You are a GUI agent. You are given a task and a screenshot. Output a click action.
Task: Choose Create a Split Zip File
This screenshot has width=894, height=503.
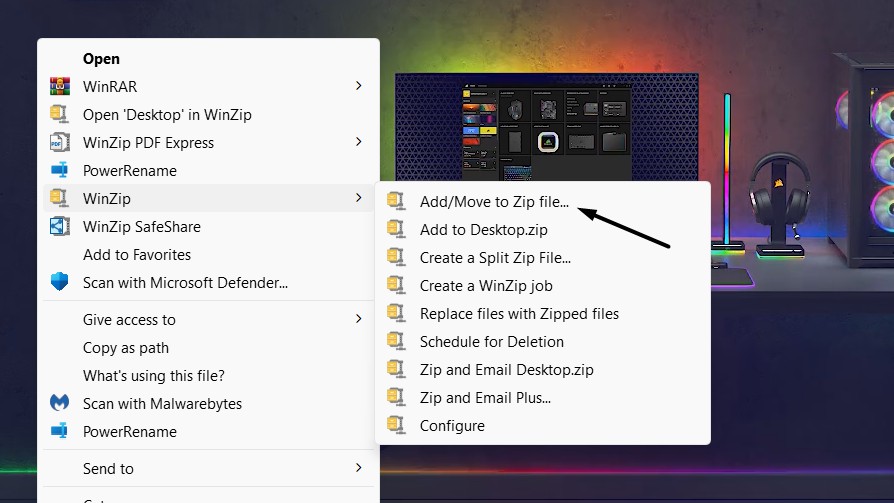coord(543,257)
